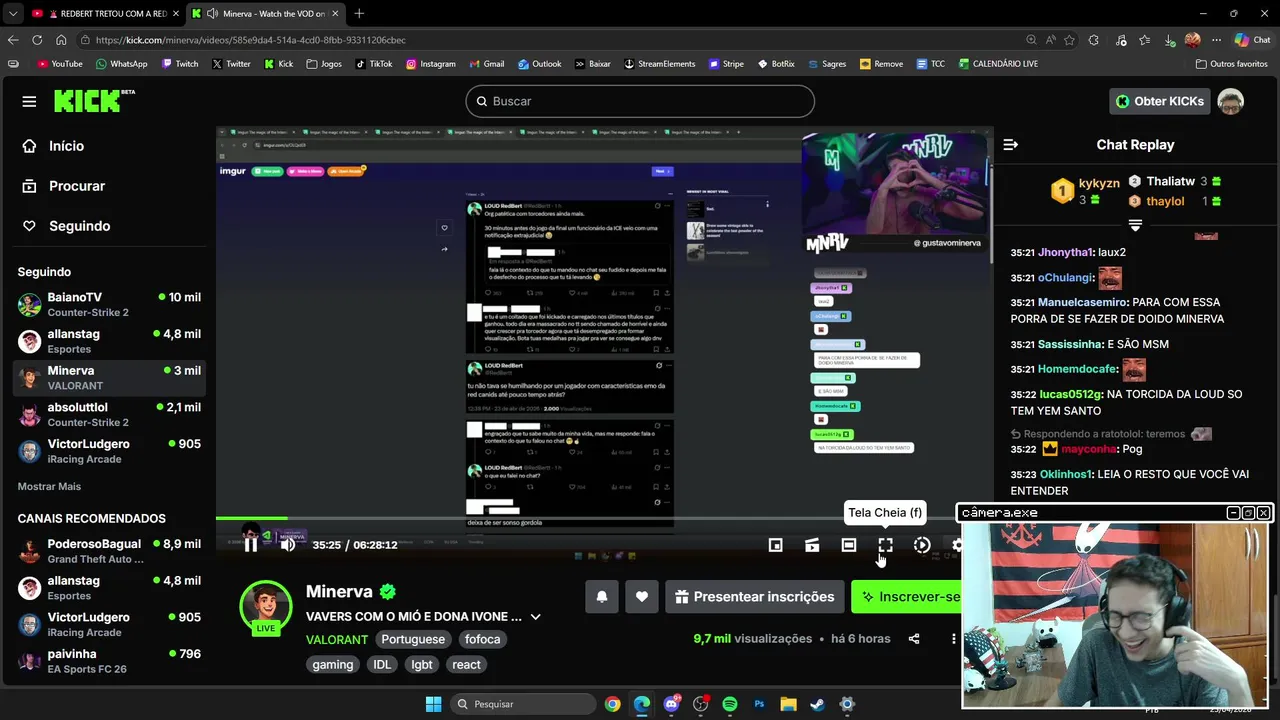Image resolution: width=1280 pixels, height=720 pixels.
Task: Follow Minerva with heart button
Action: 642,597
